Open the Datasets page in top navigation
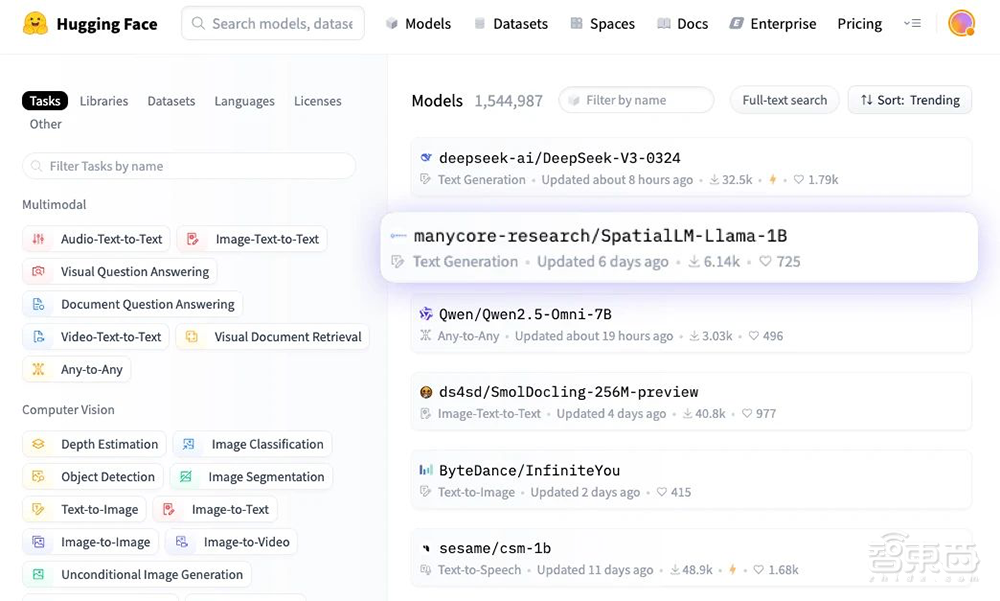Image resolution: width=1000 pixels, height=601 pixels. (510, 23)
